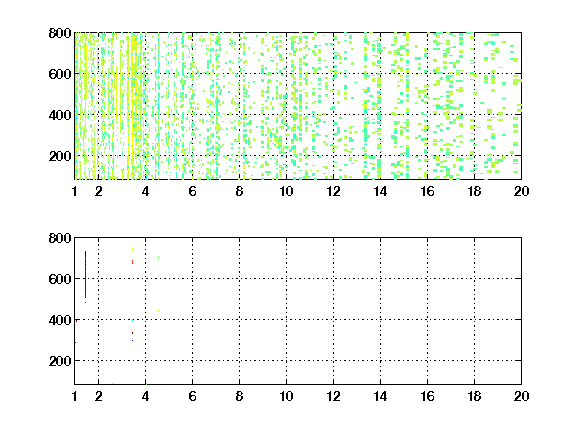Click the dark red dot near 330 in bottom plot
Viewport: 576px width, 432px height.
pyautogui.click(x=132, y=333)
